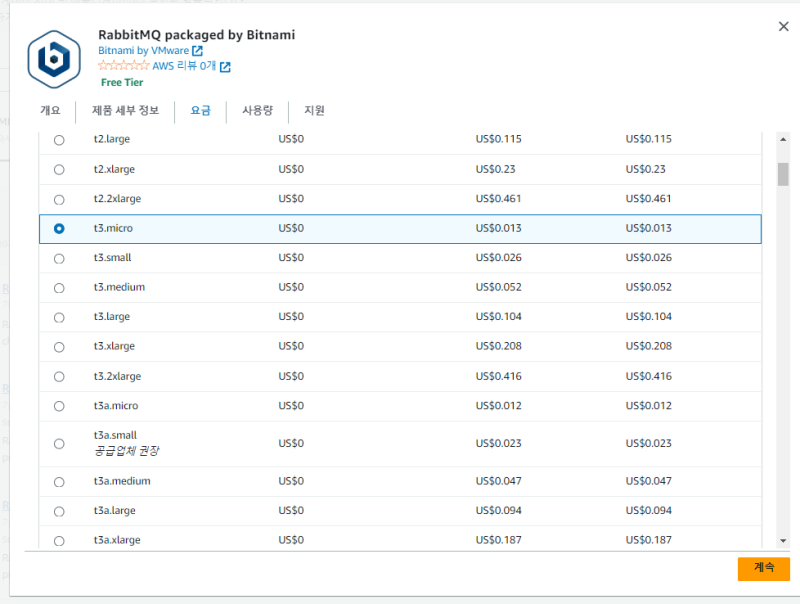The image size is (800, 604).
Task: Click the RabbitMQ packaged by Bitnami title
Action: (x=196, y=35)
